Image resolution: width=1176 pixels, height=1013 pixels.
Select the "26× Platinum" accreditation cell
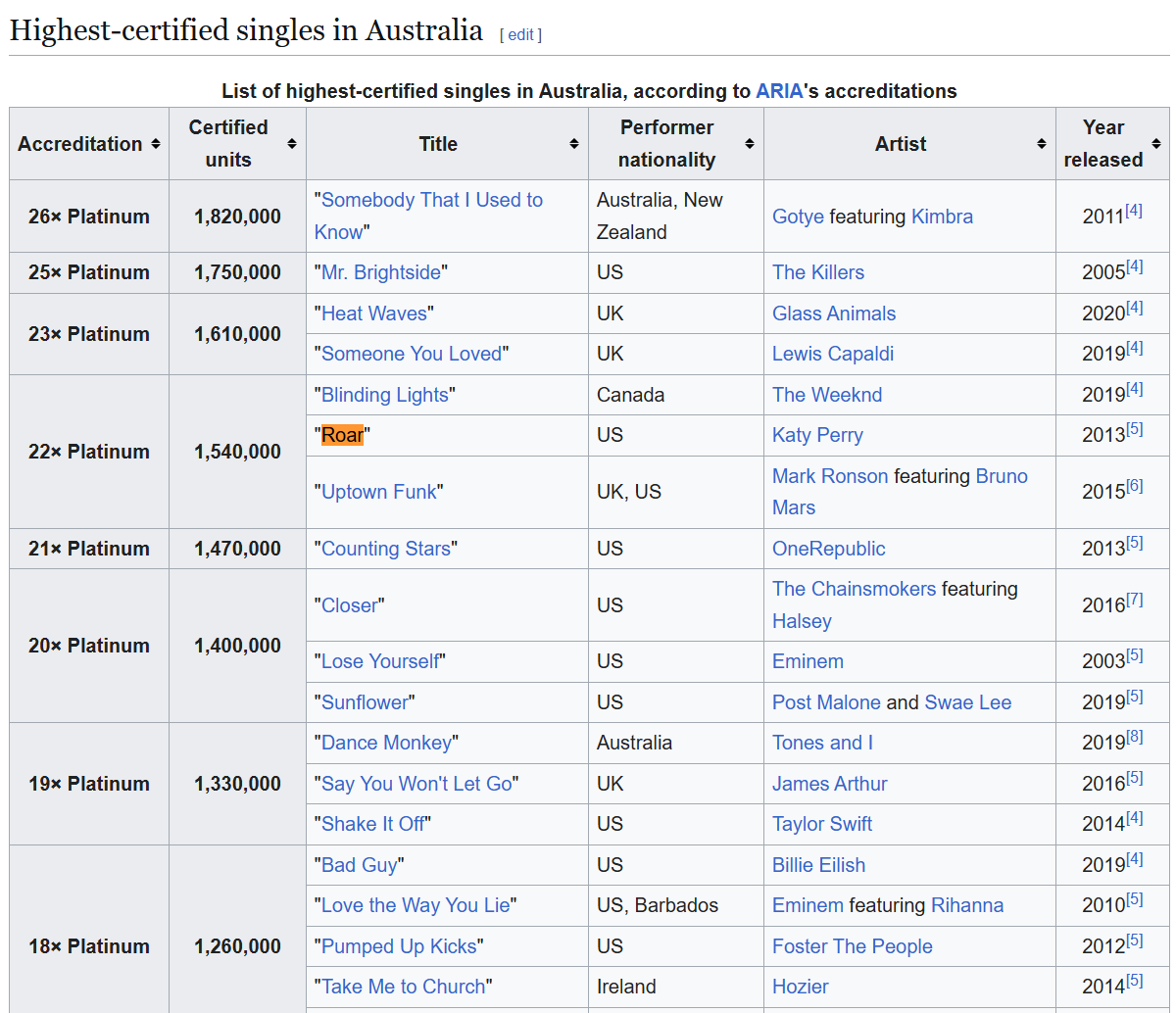[89, 217]
